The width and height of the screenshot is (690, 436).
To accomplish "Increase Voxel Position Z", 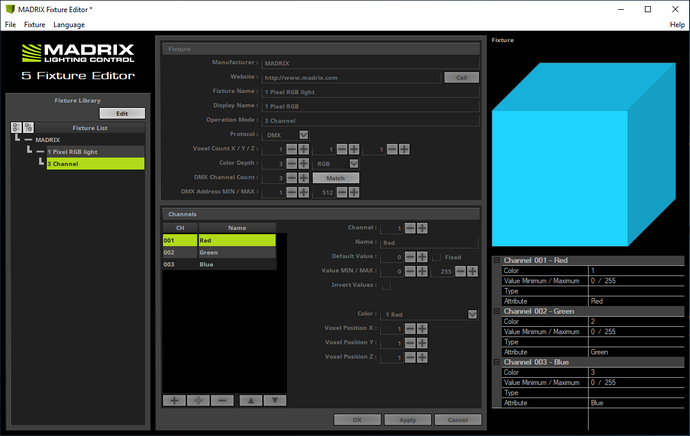I will point(422,357).
